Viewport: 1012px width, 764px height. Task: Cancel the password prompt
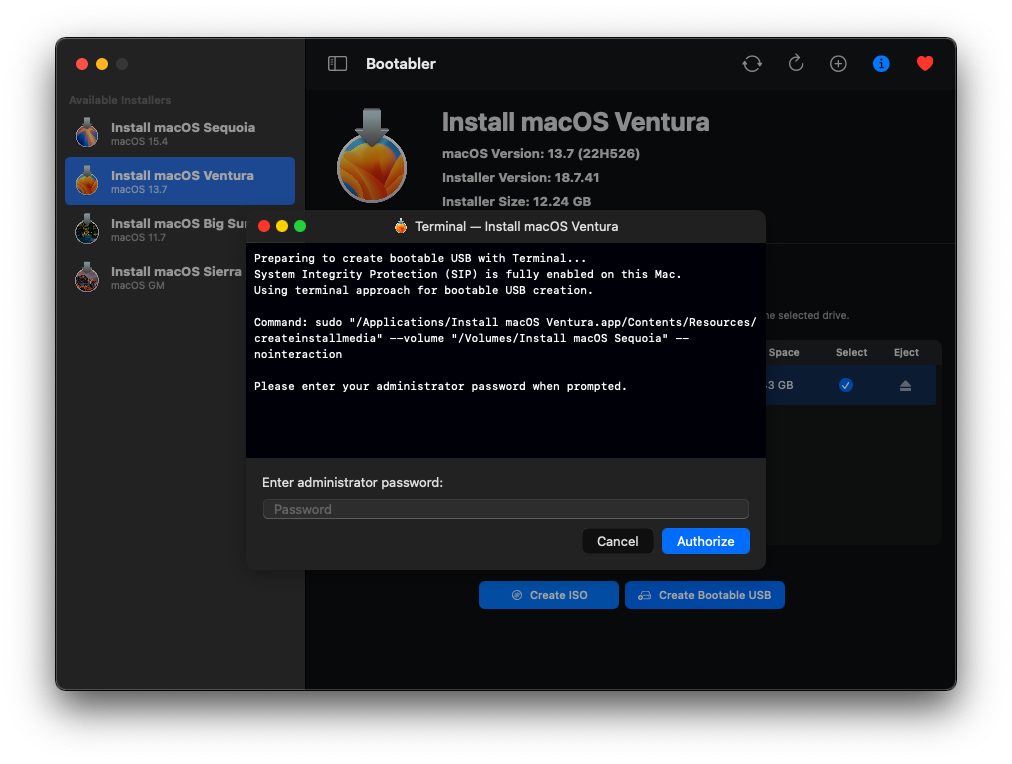(x=618, y=541)
